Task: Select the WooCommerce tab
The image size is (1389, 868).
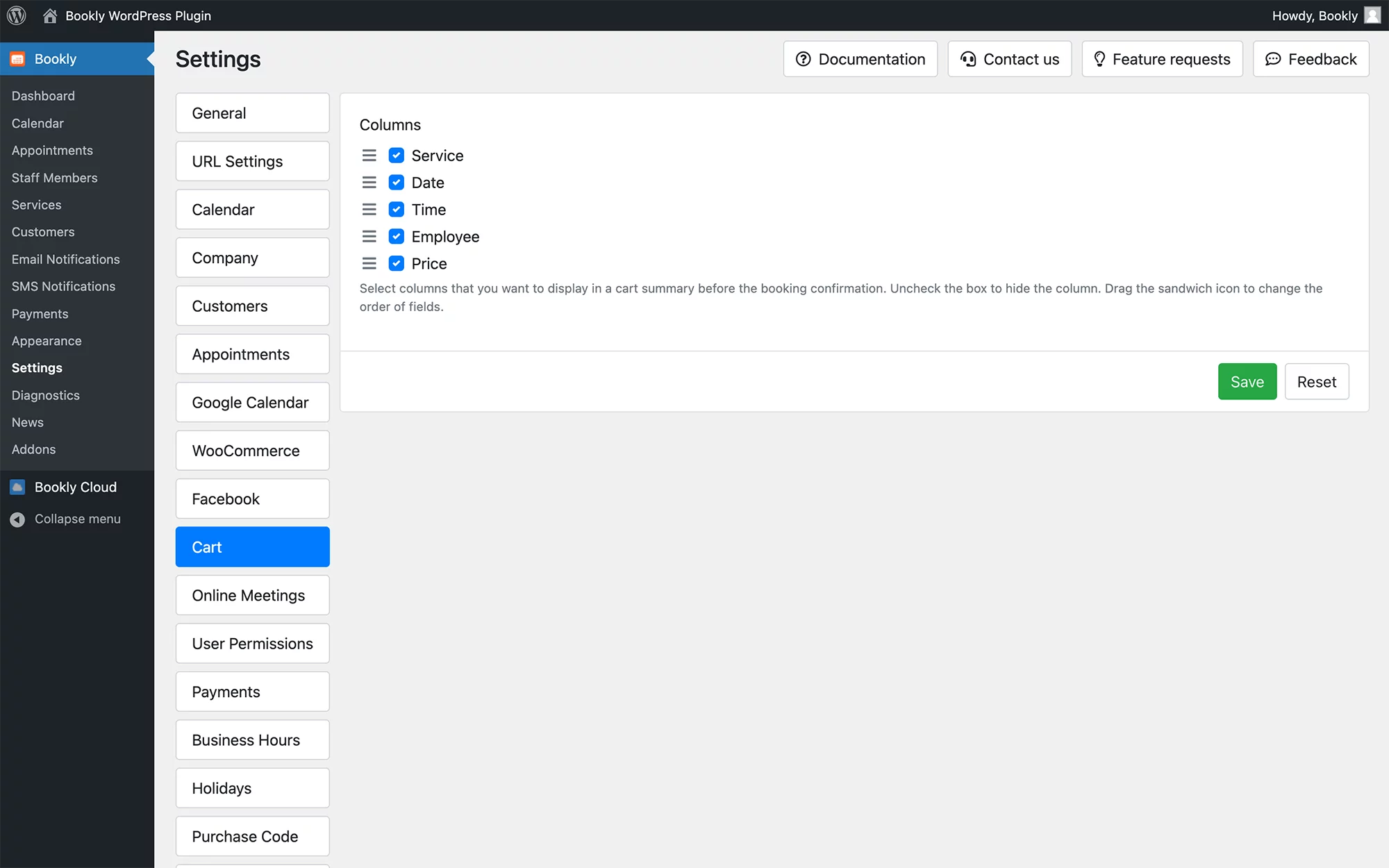Action: [253, 451]
